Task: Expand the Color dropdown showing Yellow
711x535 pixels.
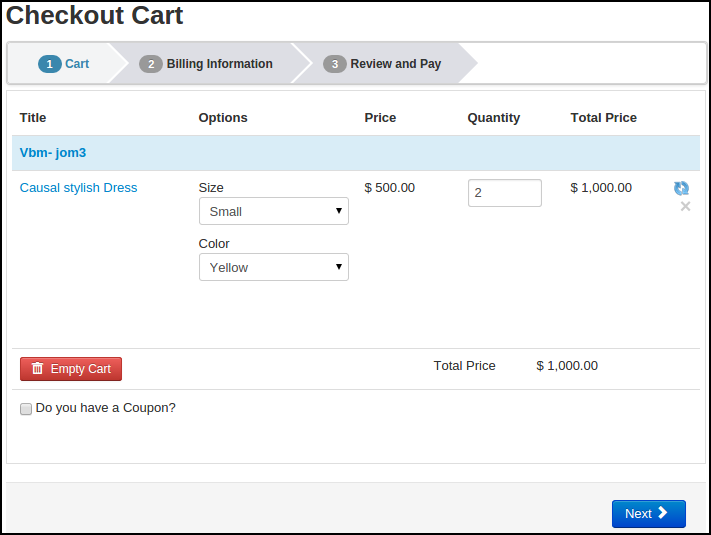Action: [273, 267]
